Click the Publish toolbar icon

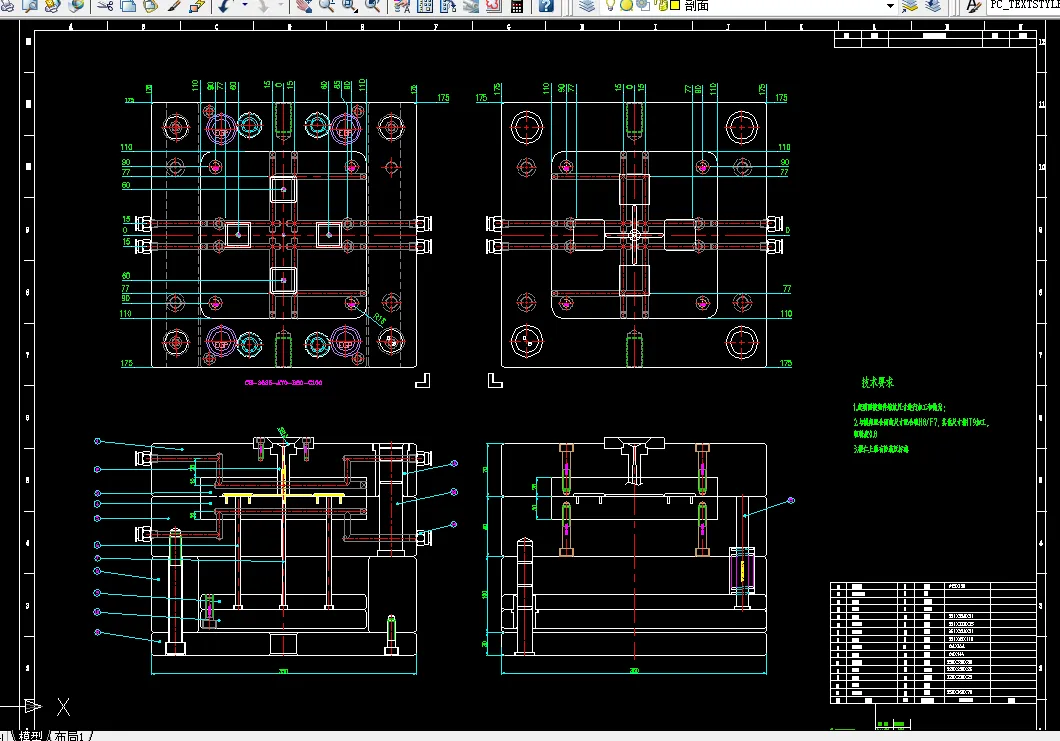coord(52,5)
